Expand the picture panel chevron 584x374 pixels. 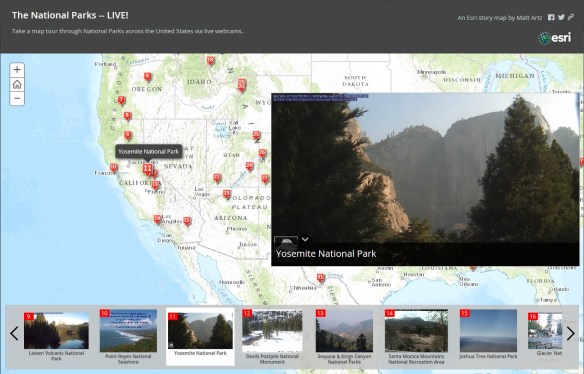[305, 240]
